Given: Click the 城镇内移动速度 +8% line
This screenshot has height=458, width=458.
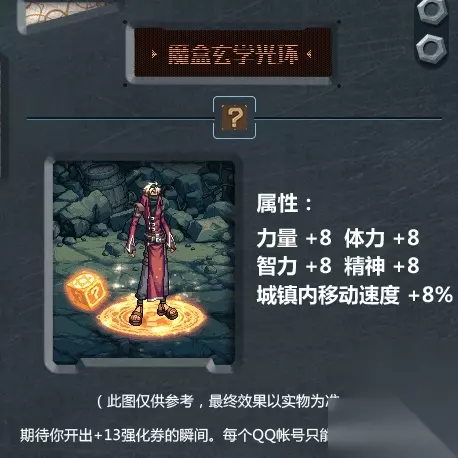Looking at the screenshot, I should [354, 295].
